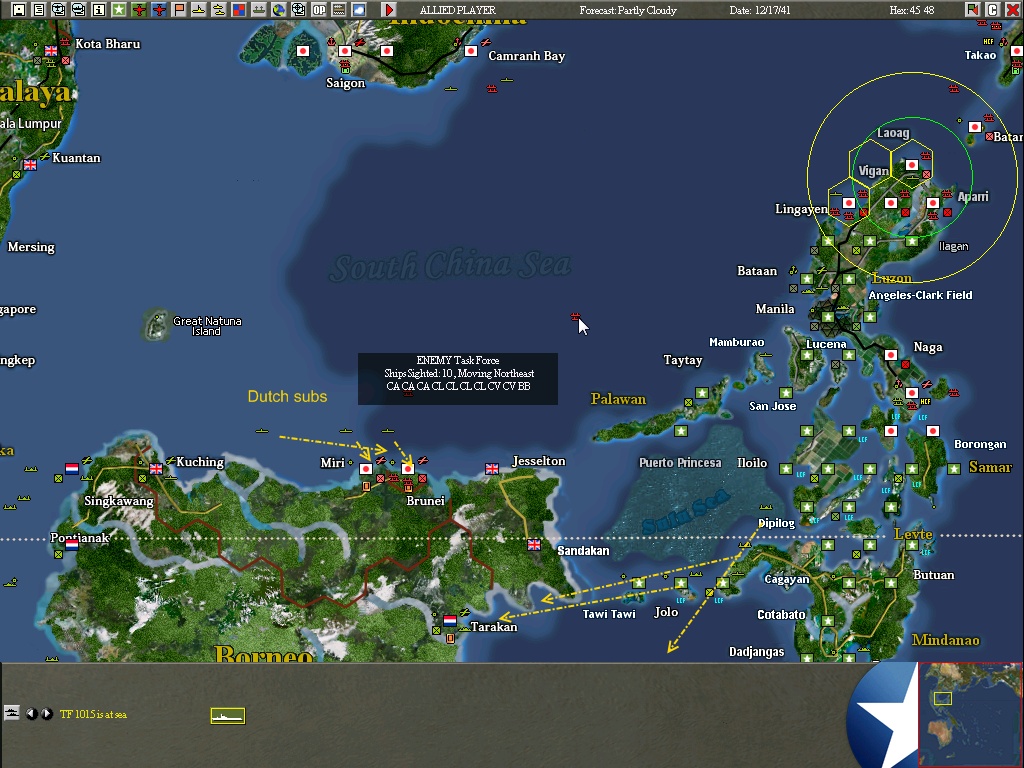The image size is (1024, 768).
Task: Click the 'Angeles-Clark Field' label
Action: (x=920, y=295)
